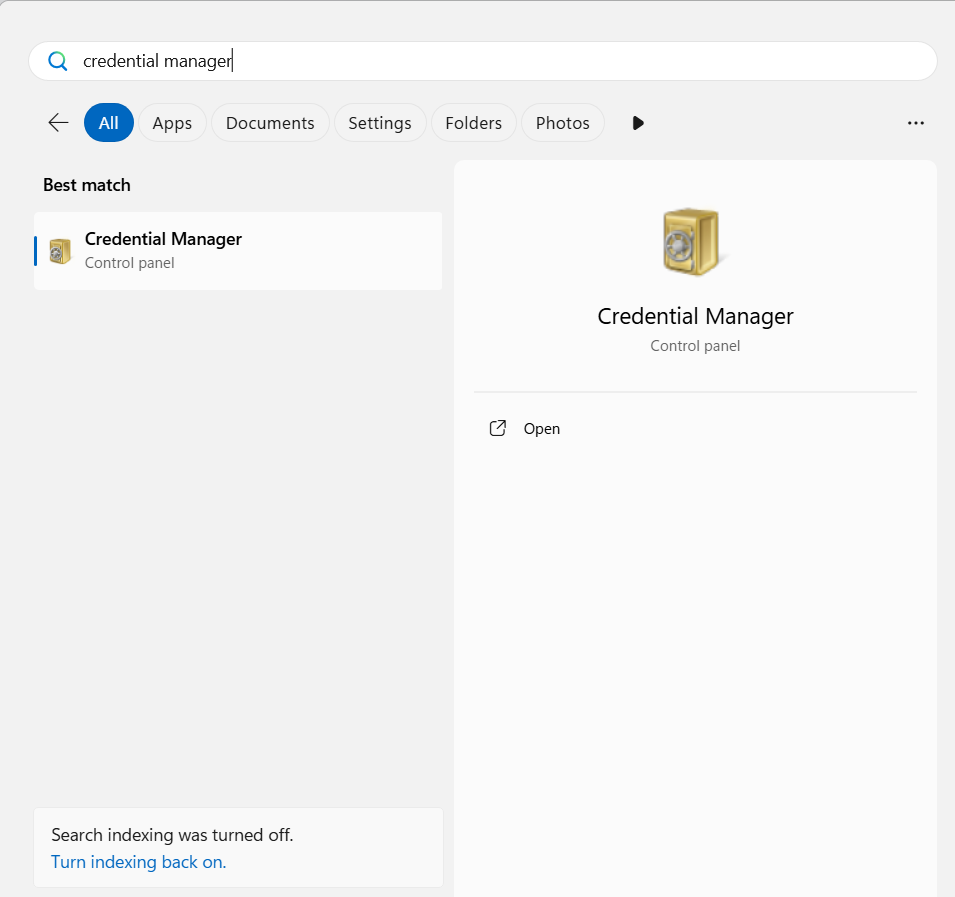Show more filters with the play arrow
955x897 pixels.
(638, 123)
